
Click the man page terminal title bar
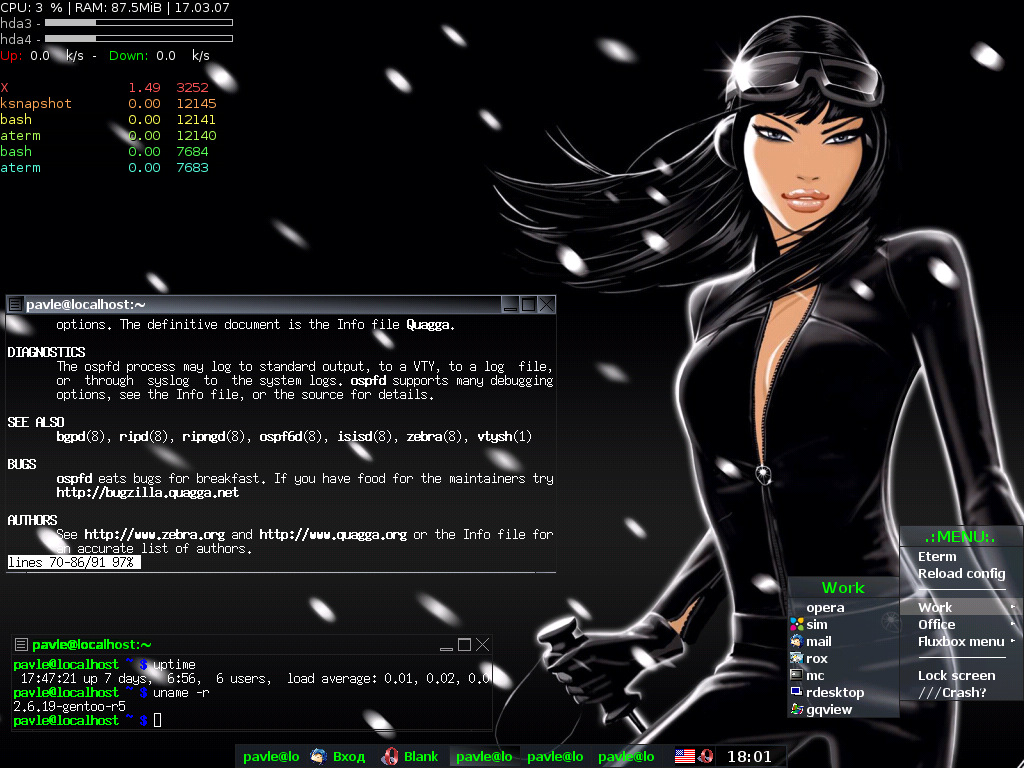click(261, 304)
